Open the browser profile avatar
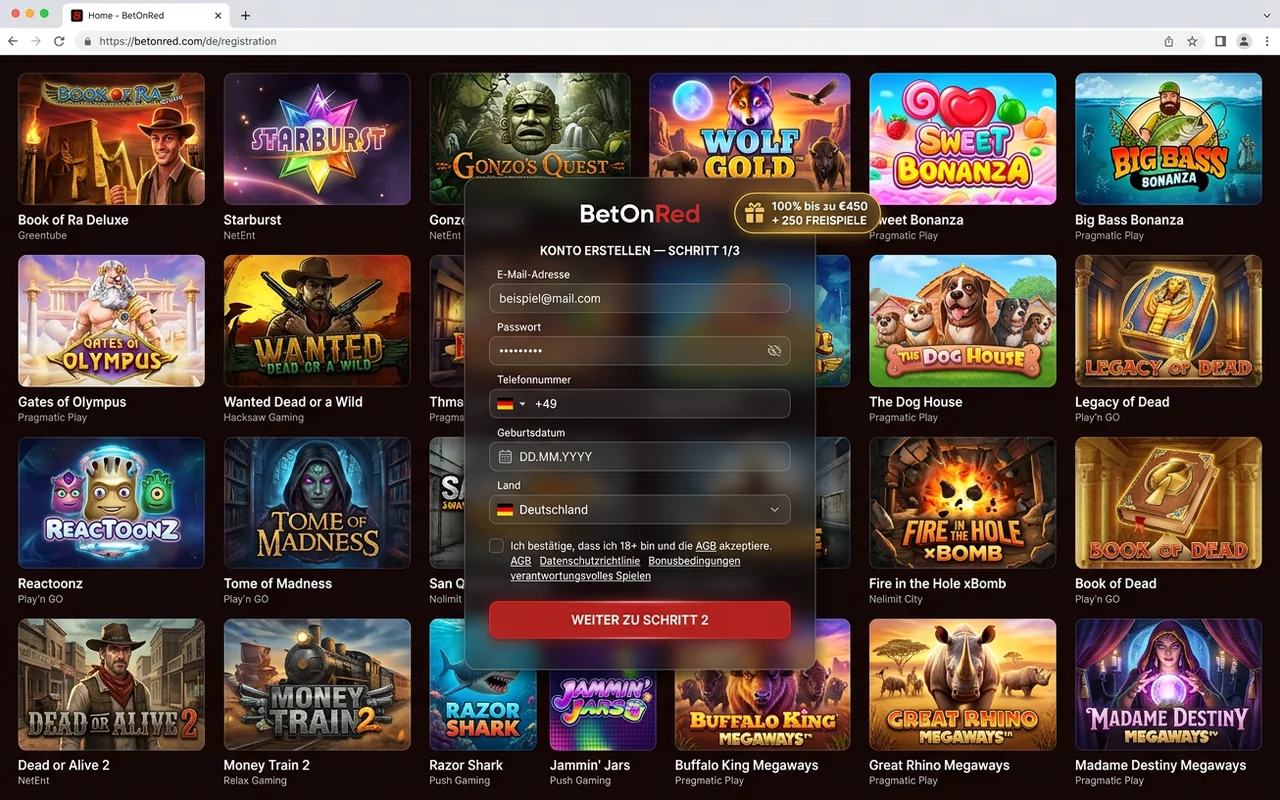 tap(1244, 41)
